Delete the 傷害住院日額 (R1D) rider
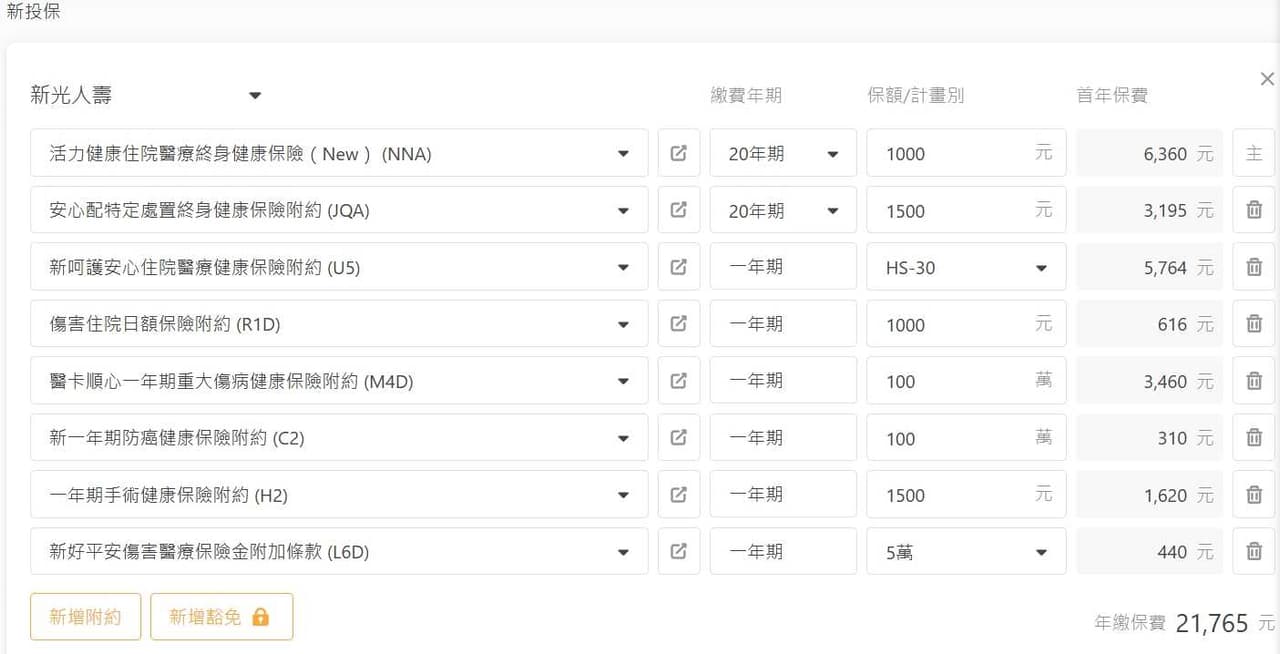 pos(1253,324)
